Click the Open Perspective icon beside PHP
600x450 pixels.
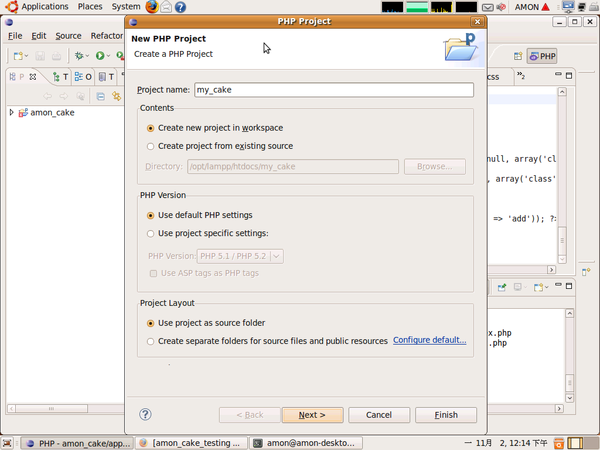tap(518, 56)
